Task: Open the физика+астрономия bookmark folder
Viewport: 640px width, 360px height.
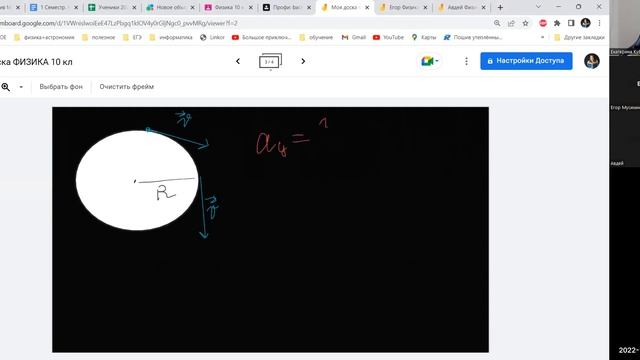Action: point(44,37)
